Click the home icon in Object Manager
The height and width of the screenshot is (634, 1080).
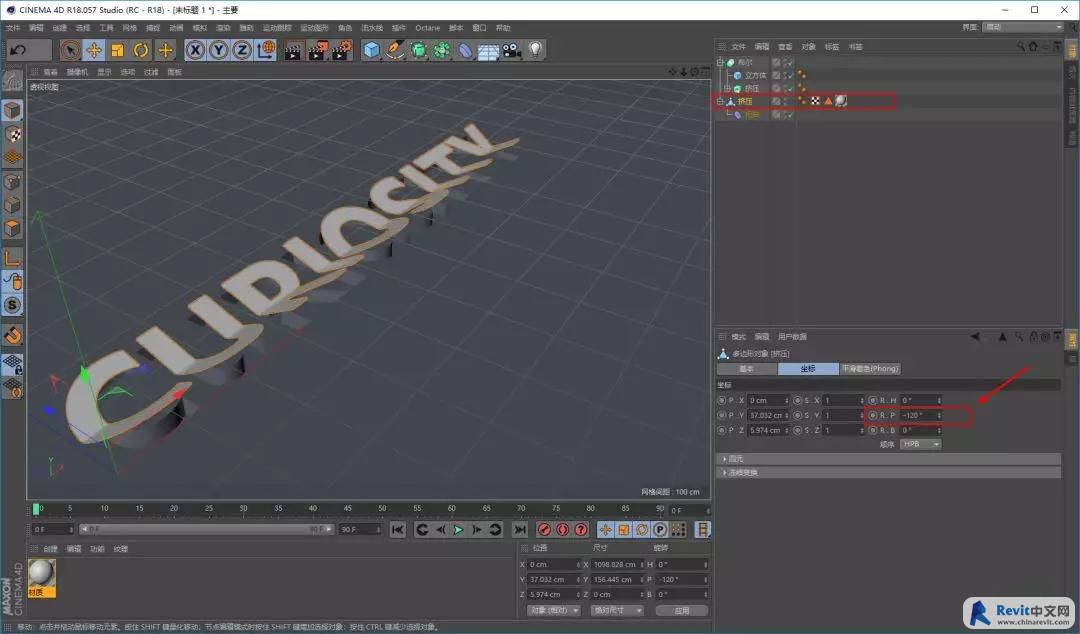pyautogui.click(x=1032, y=46)
